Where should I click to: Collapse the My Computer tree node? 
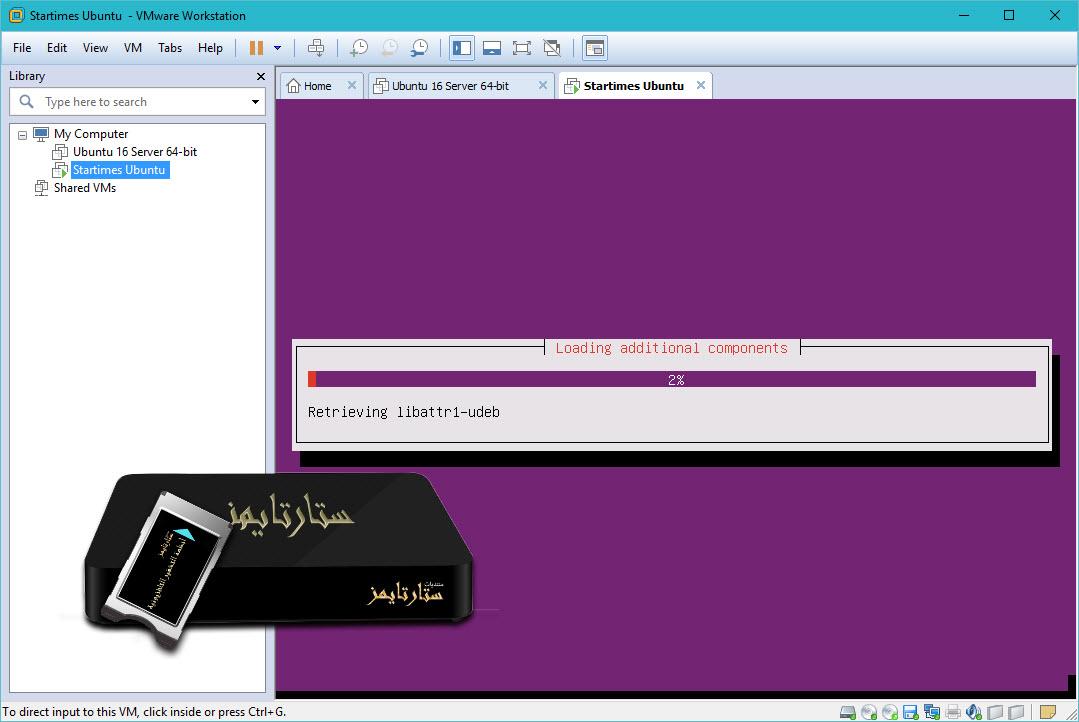pos(22,133)
